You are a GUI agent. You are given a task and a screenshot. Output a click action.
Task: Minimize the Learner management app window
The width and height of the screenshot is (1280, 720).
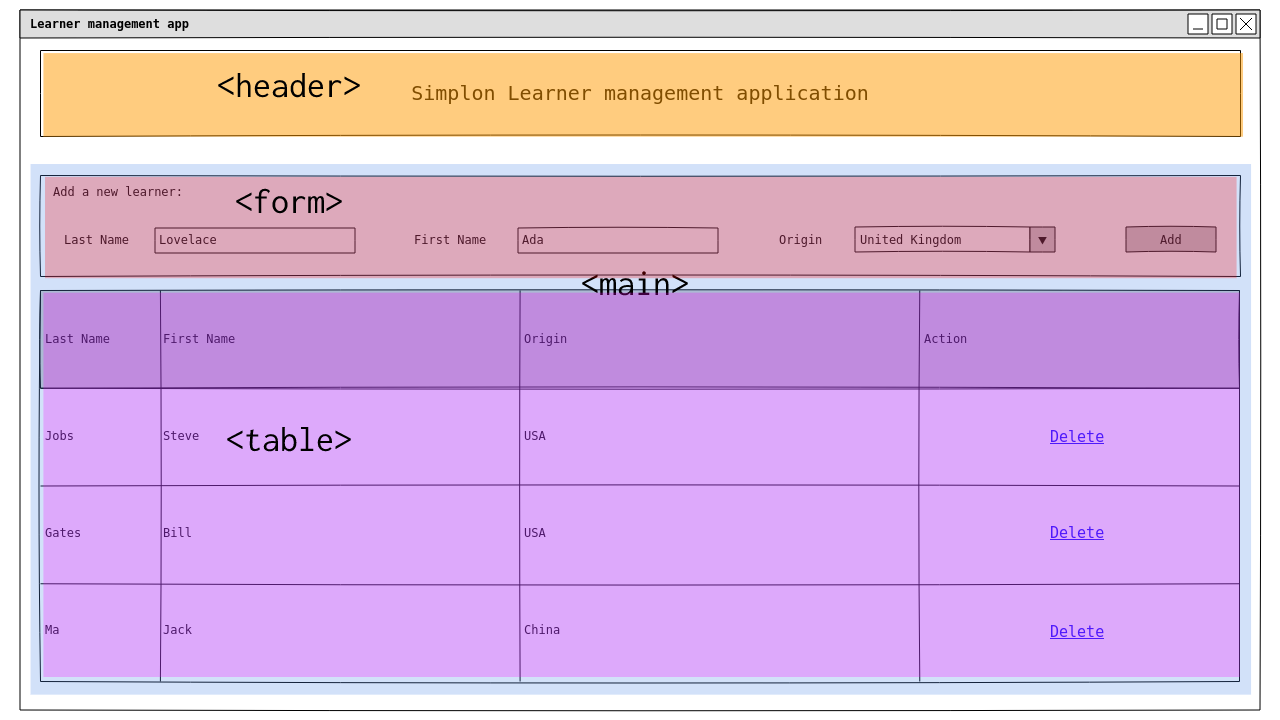click(x=1197, y=24)
